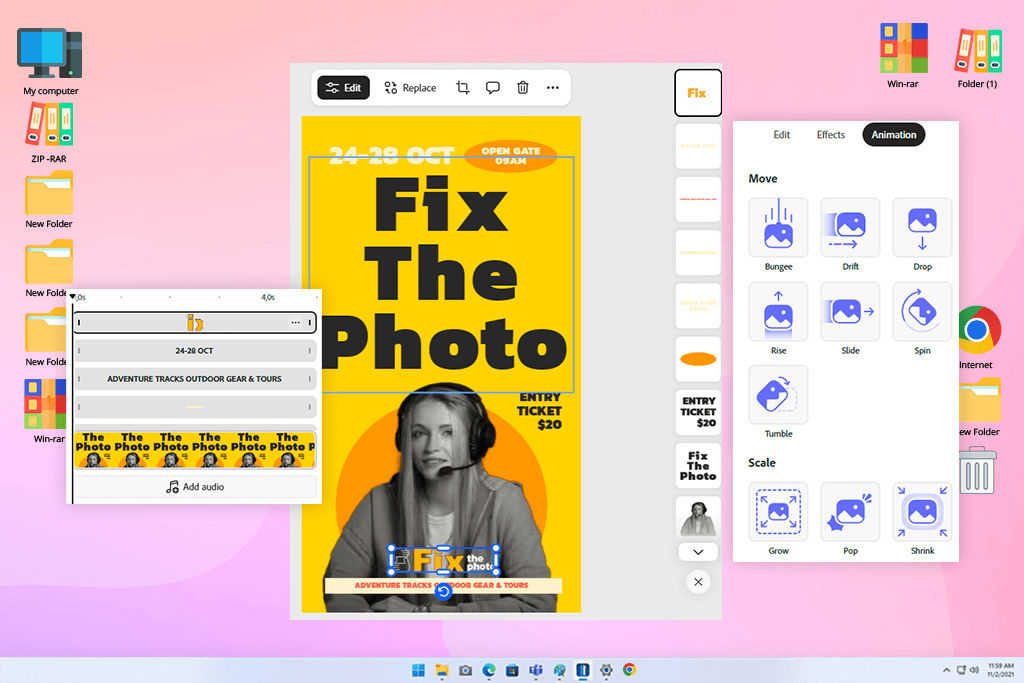Viewport: 1024px width, 683px height.
Task: Select the orange ellipse layer thumbnail
Action: pyautogui.click(x=698, y=359)
